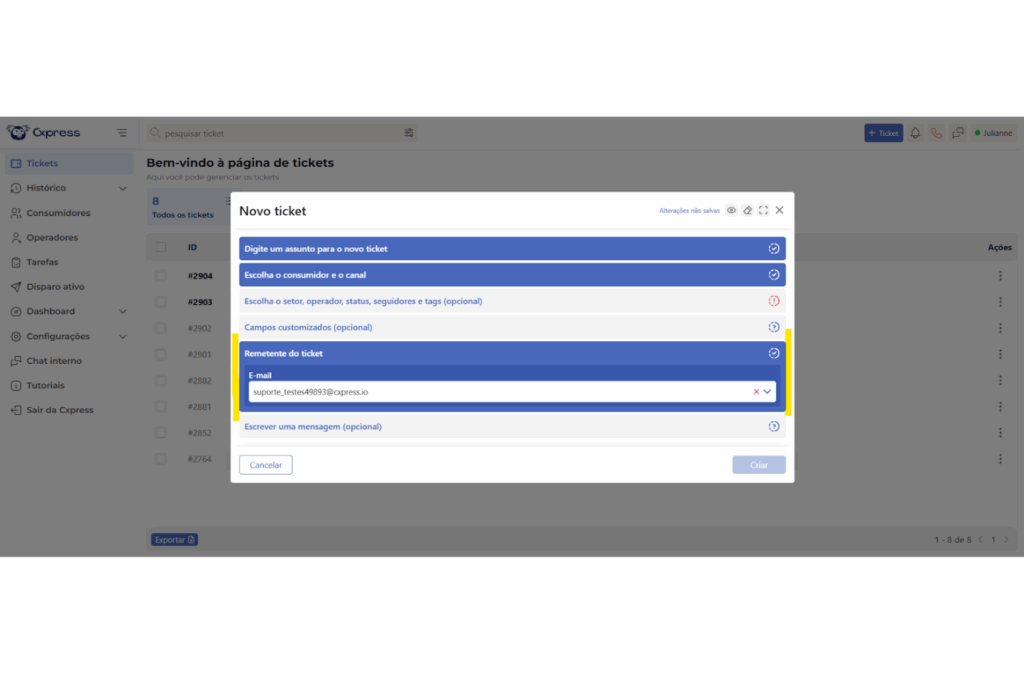
Task: Expand the Histórico sidebar submenu
Action: click(x=123, y=188)
